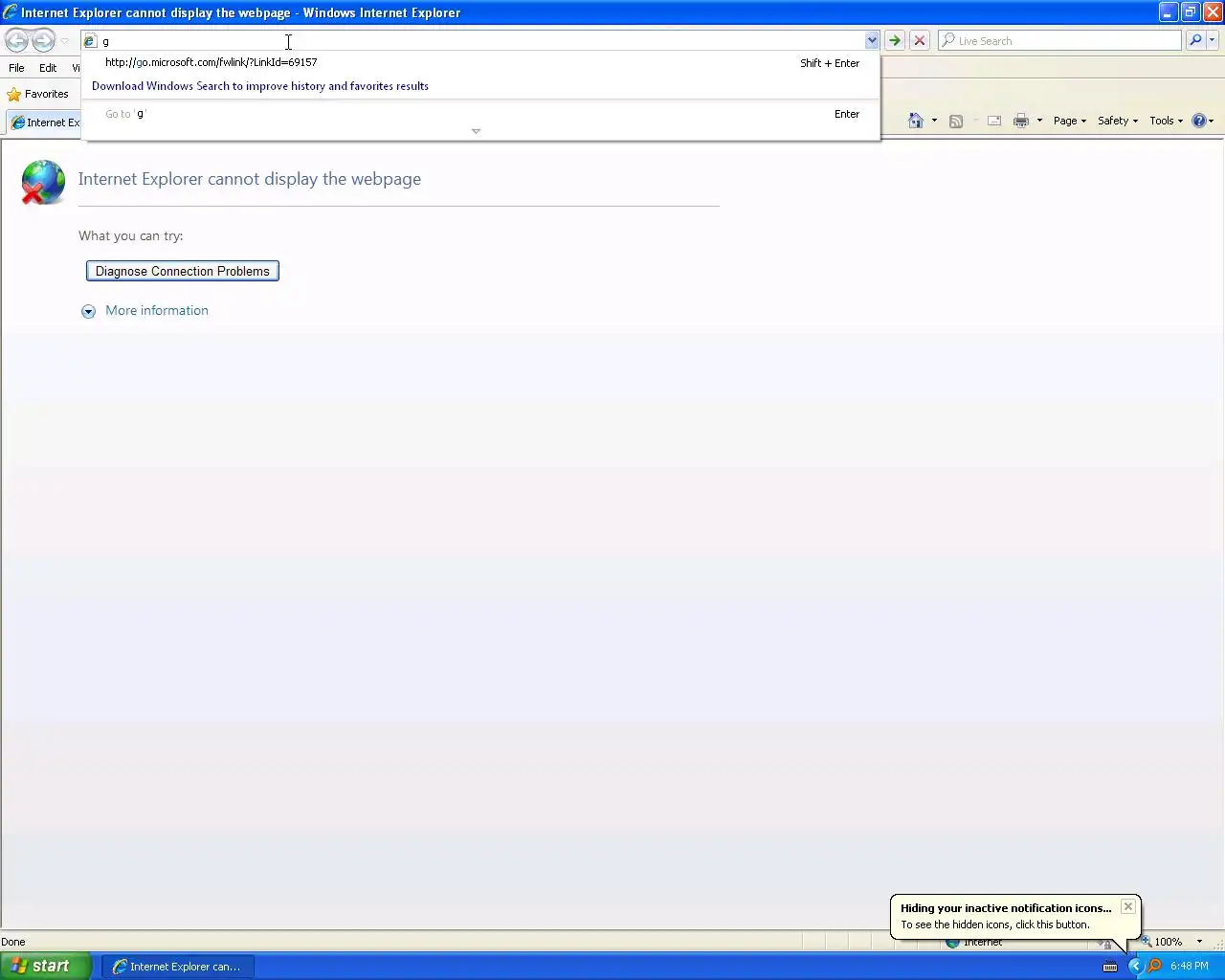Go back with the Back arrow
This screenshot has width=1225, height=980.
(16, 40)
